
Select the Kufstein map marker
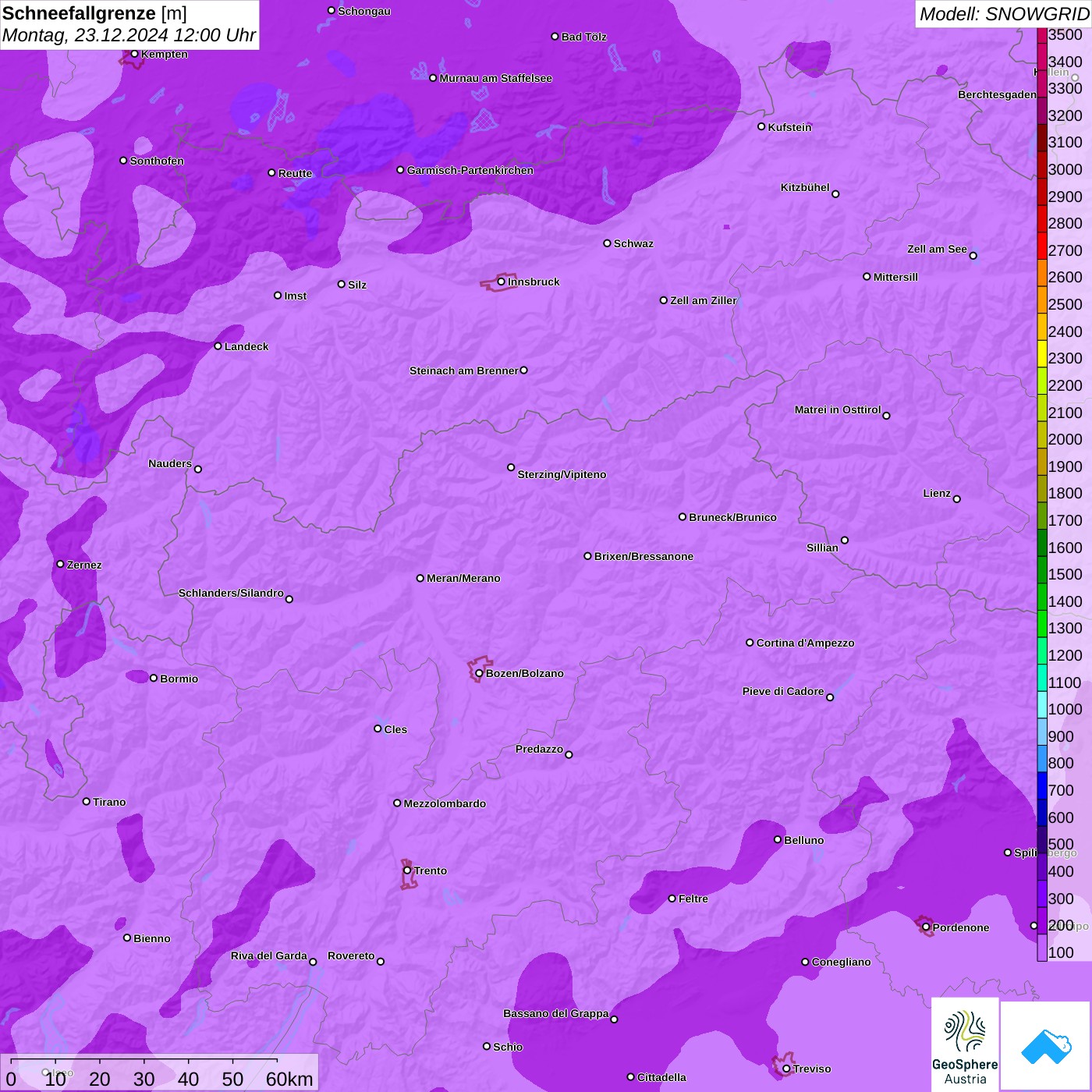click(x=762, y=126)
